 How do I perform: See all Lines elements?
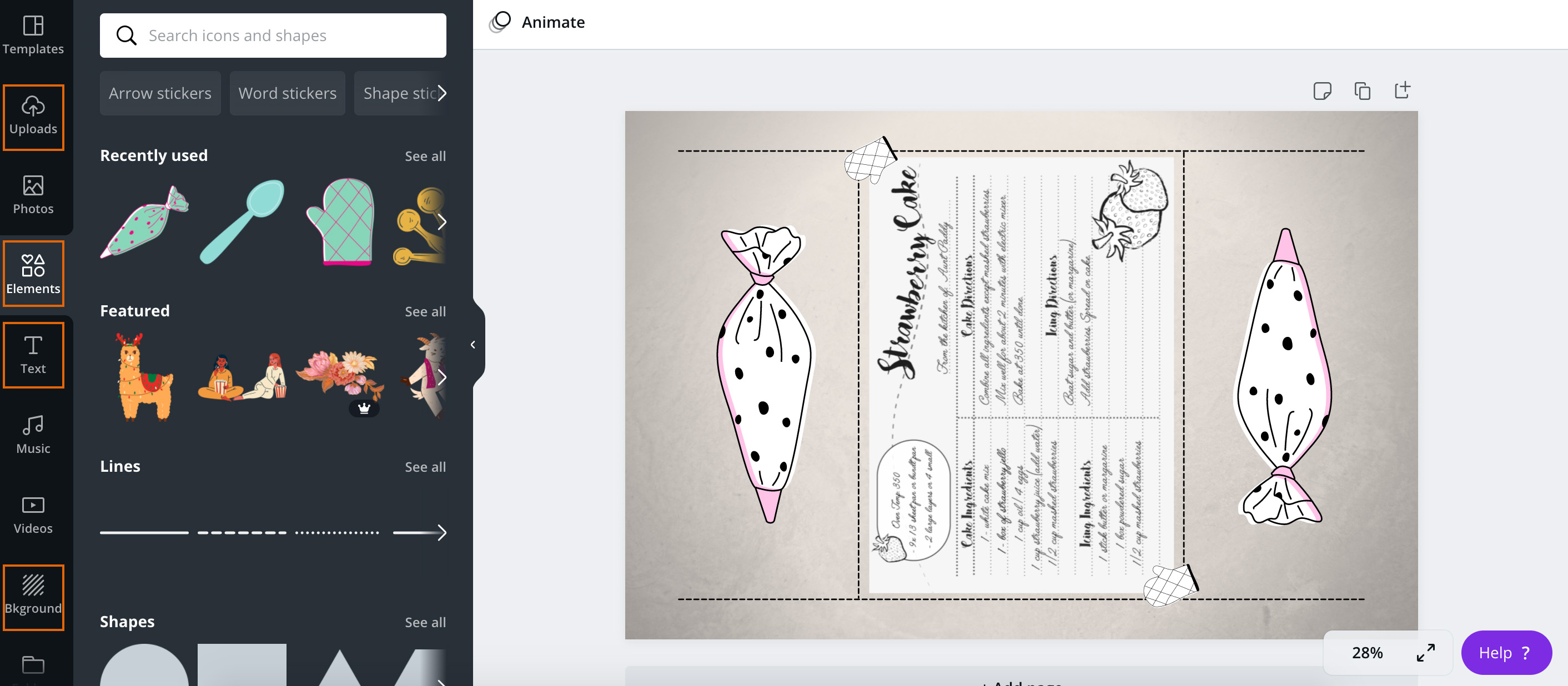[425, 466]
